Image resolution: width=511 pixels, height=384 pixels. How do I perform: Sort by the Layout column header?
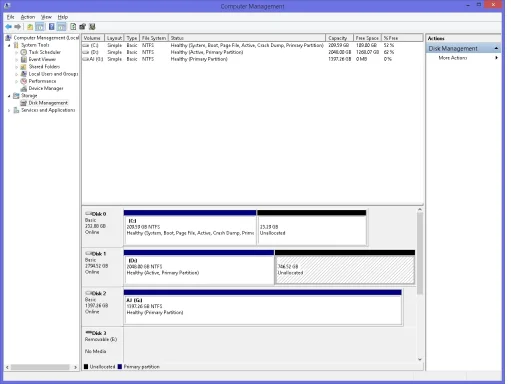coord(114,38)
